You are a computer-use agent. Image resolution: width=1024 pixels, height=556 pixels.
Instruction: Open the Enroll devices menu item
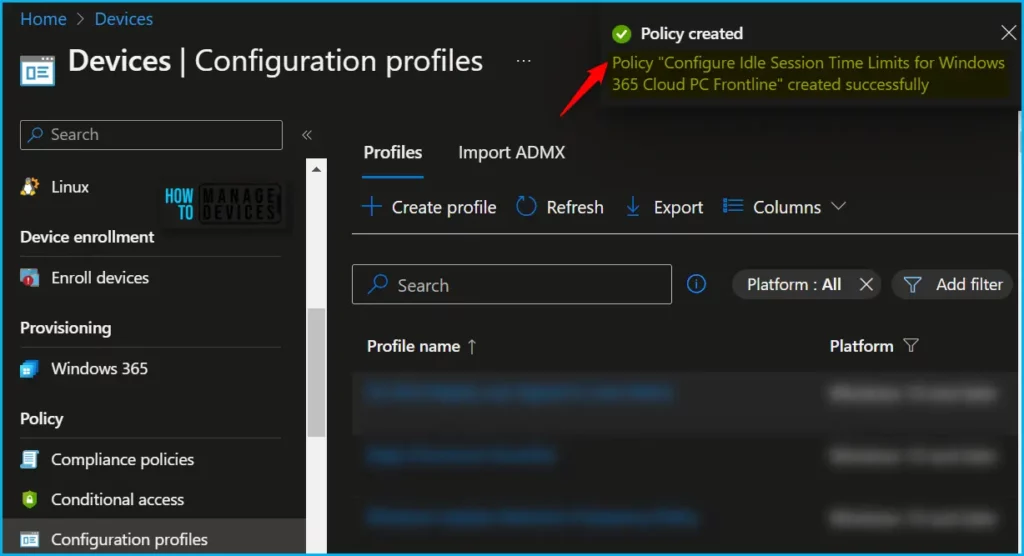click(100, 278)
